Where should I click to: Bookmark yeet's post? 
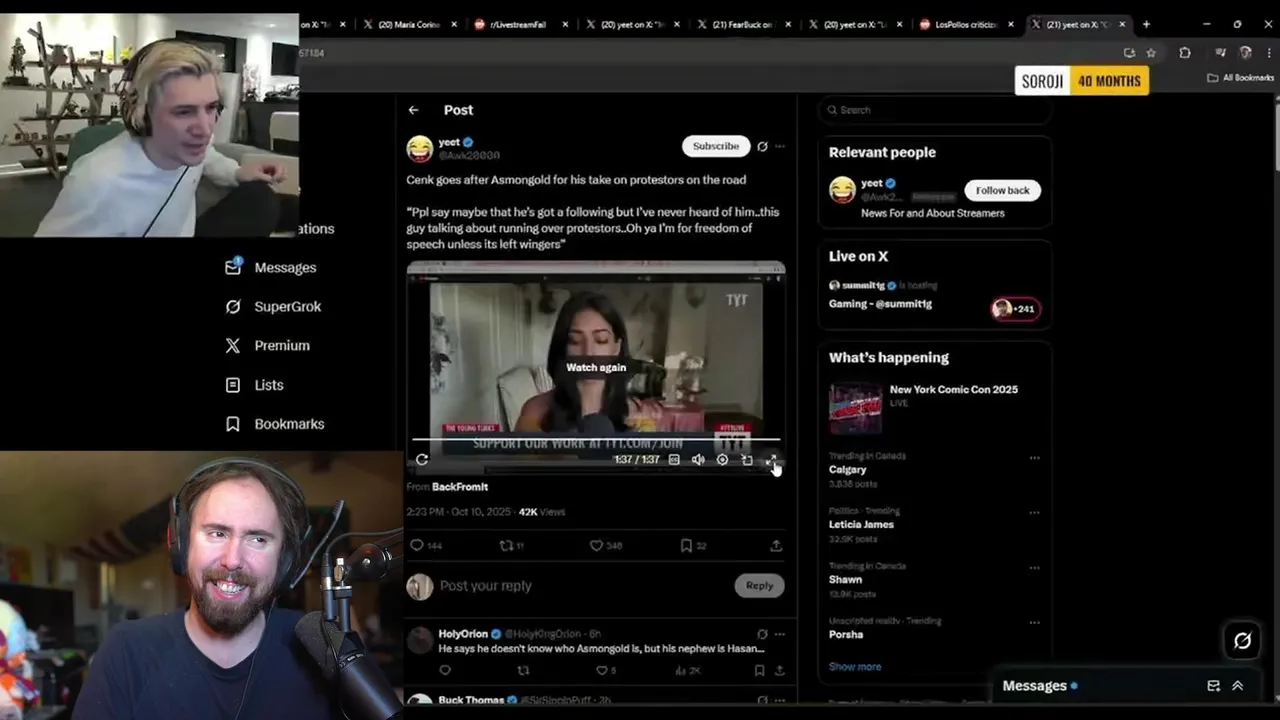click(x=686, y=545)
